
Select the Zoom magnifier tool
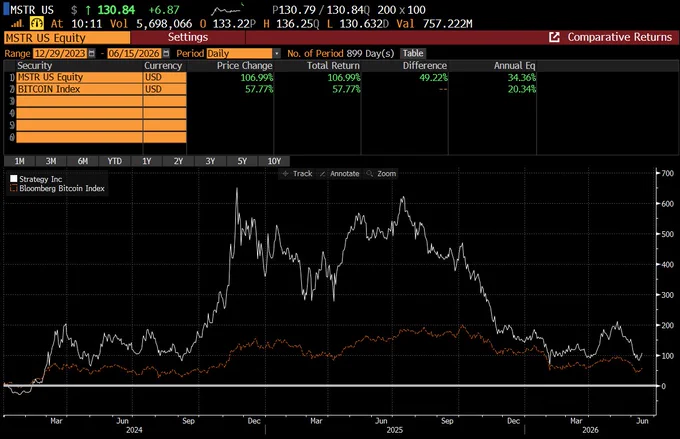(x=381, y=174)
